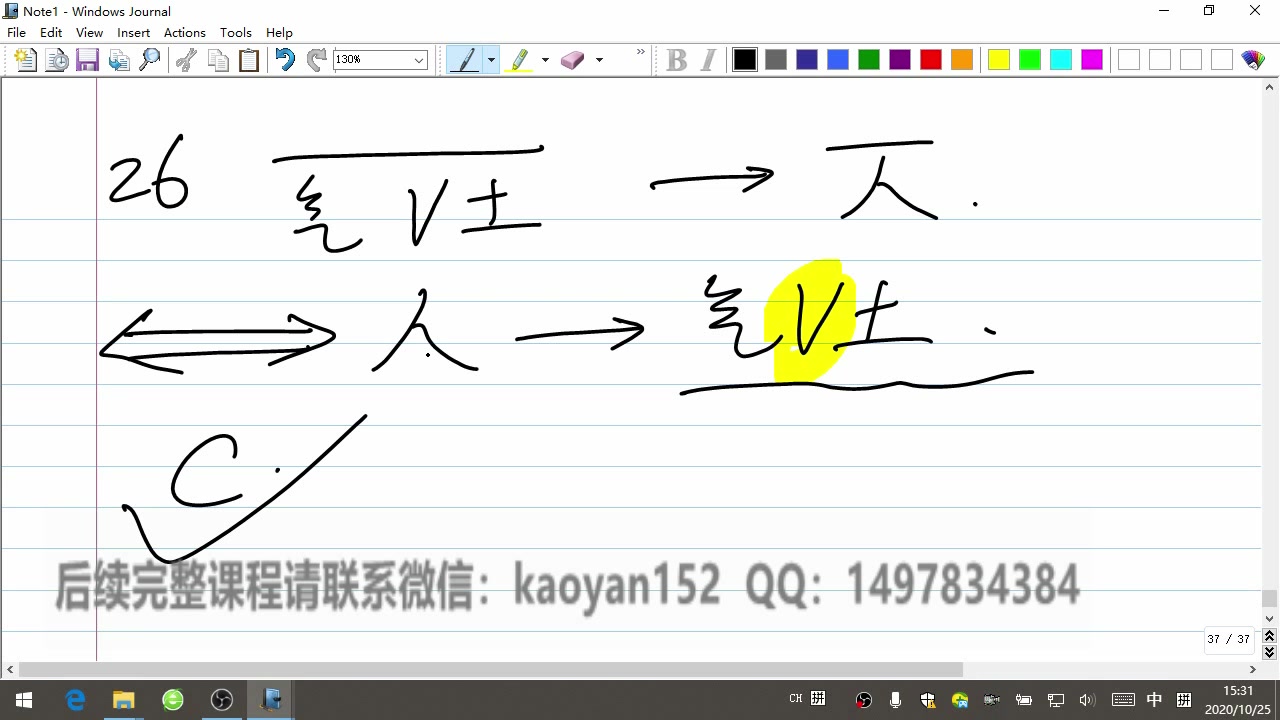Choose the gray ink color swatch
This screenshot has width=1280, height=720.
[776, 60]
